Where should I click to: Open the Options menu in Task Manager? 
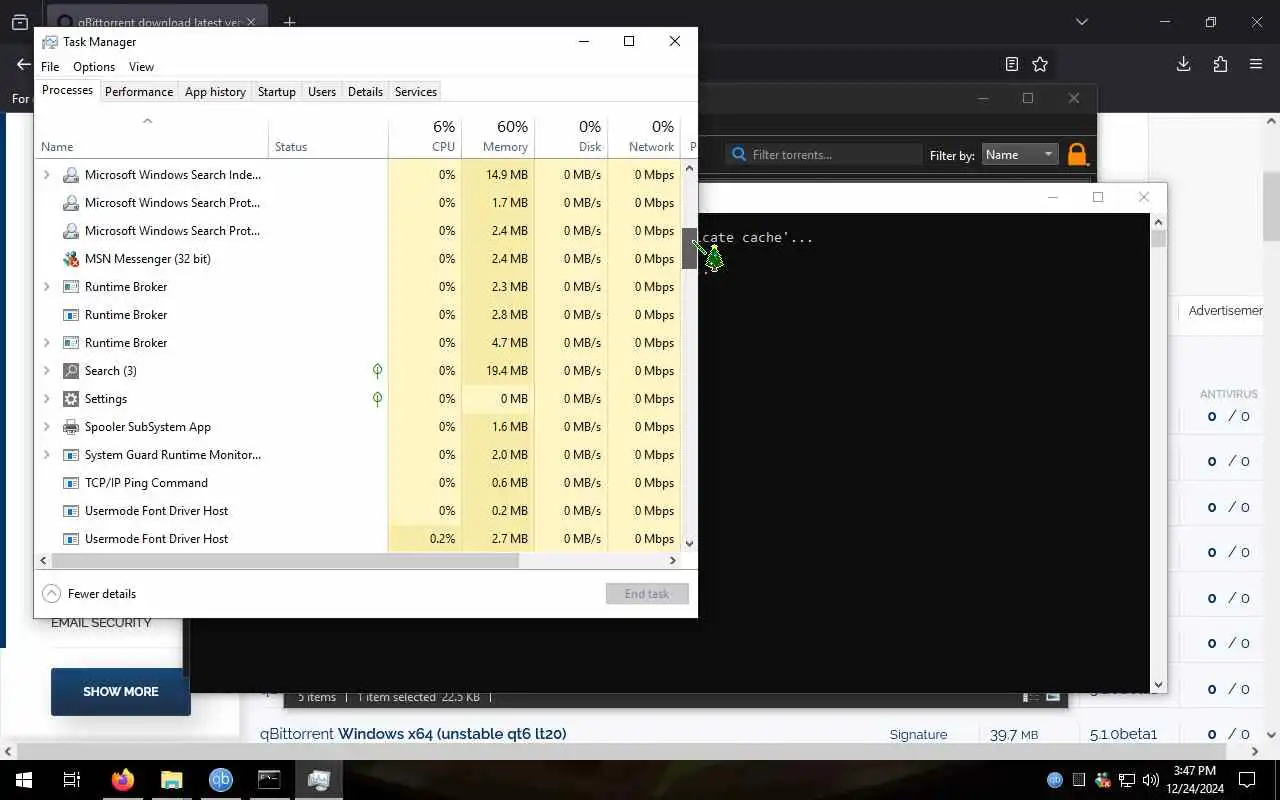(94, 67)
